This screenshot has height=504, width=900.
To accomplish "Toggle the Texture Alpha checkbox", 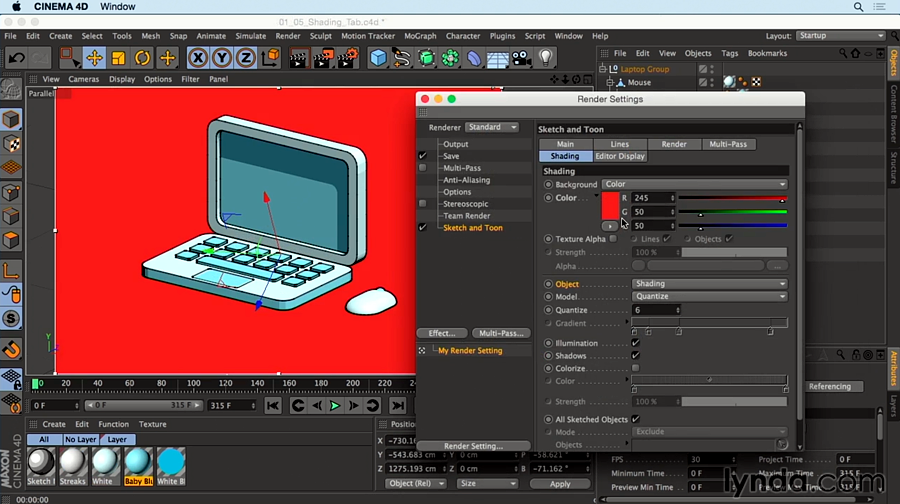I will point(613,238).
